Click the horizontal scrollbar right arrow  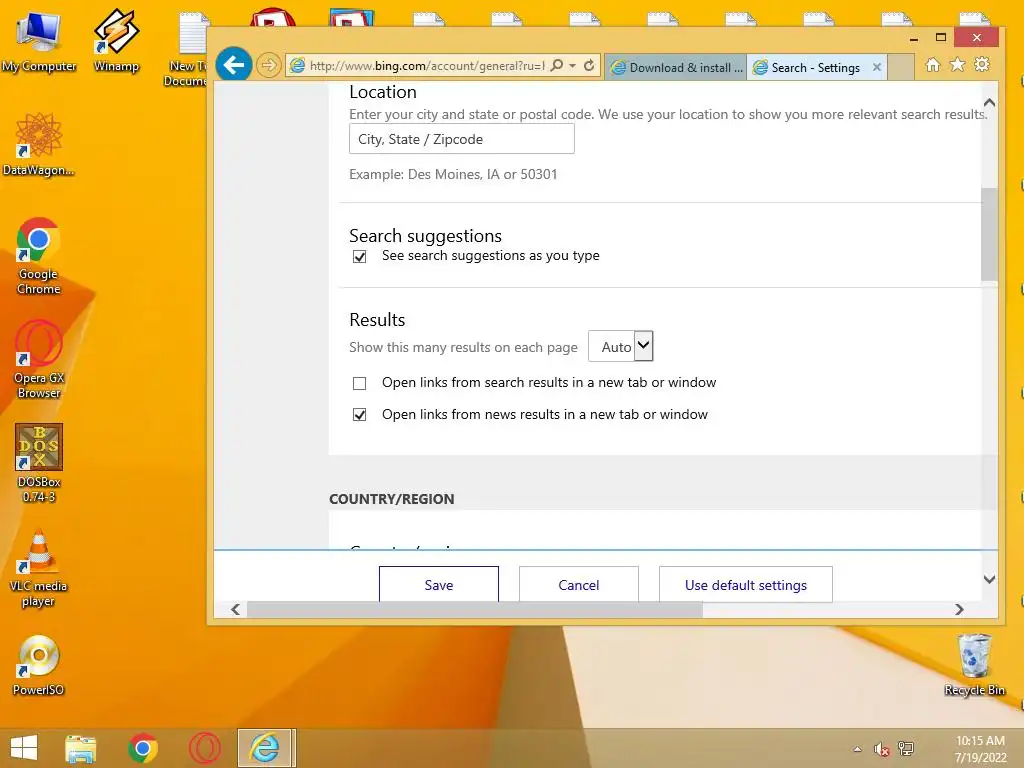pyautogui.click(x=959, y=609)
